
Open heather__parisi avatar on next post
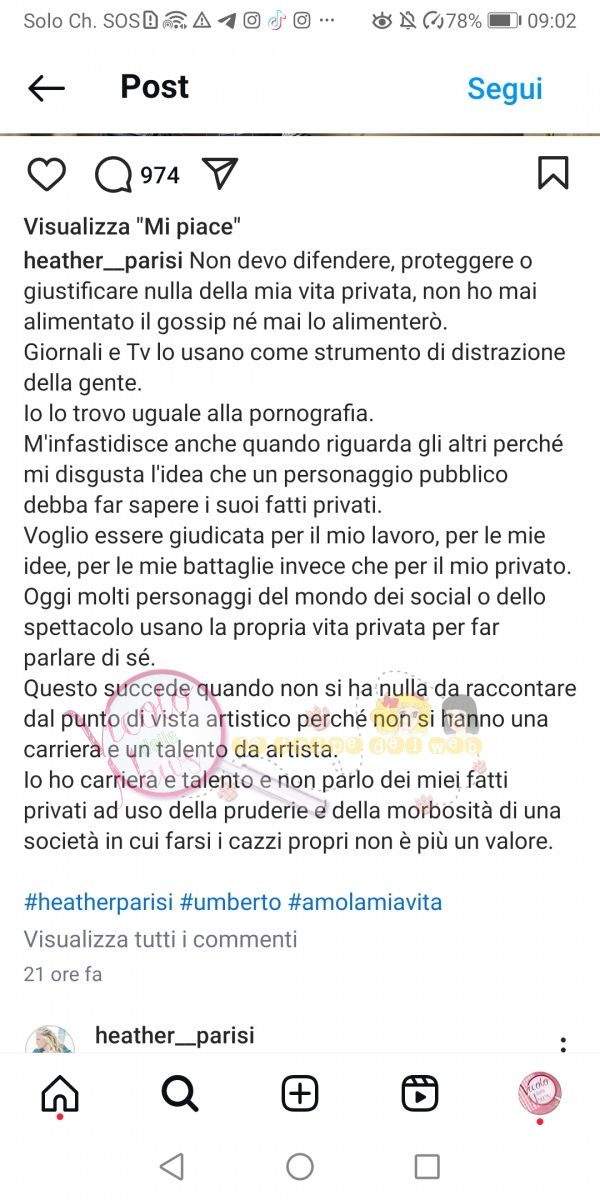pyautogui.click(x=50, y=1039)
